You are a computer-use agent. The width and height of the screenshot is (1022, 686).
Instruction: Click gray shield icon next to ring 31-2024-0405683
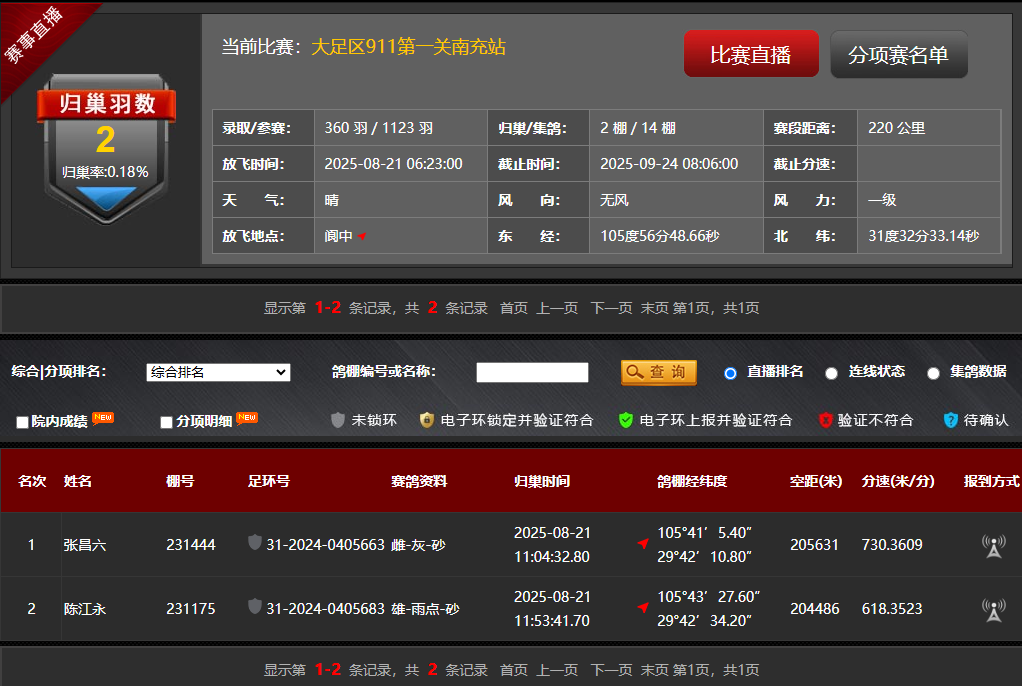(255, 607)
